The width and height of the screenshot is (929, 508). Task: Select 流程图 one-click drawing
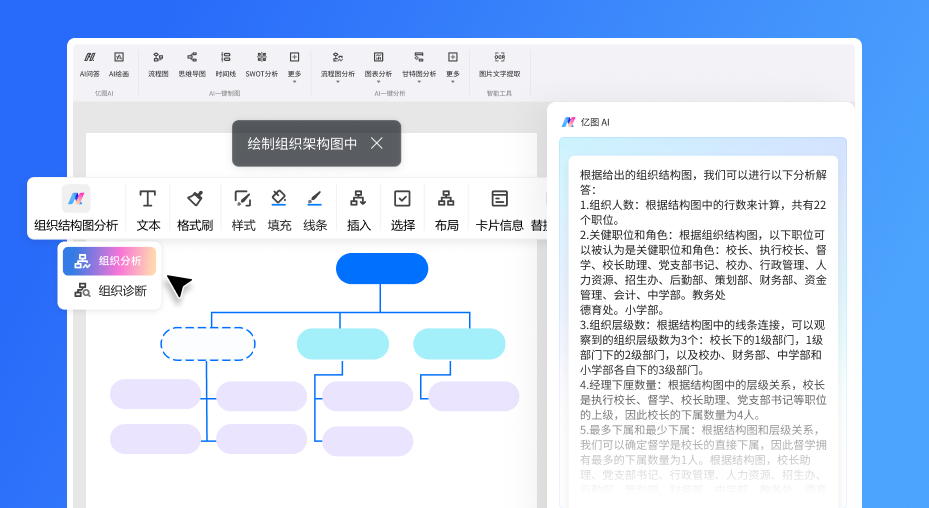[158, 65]
